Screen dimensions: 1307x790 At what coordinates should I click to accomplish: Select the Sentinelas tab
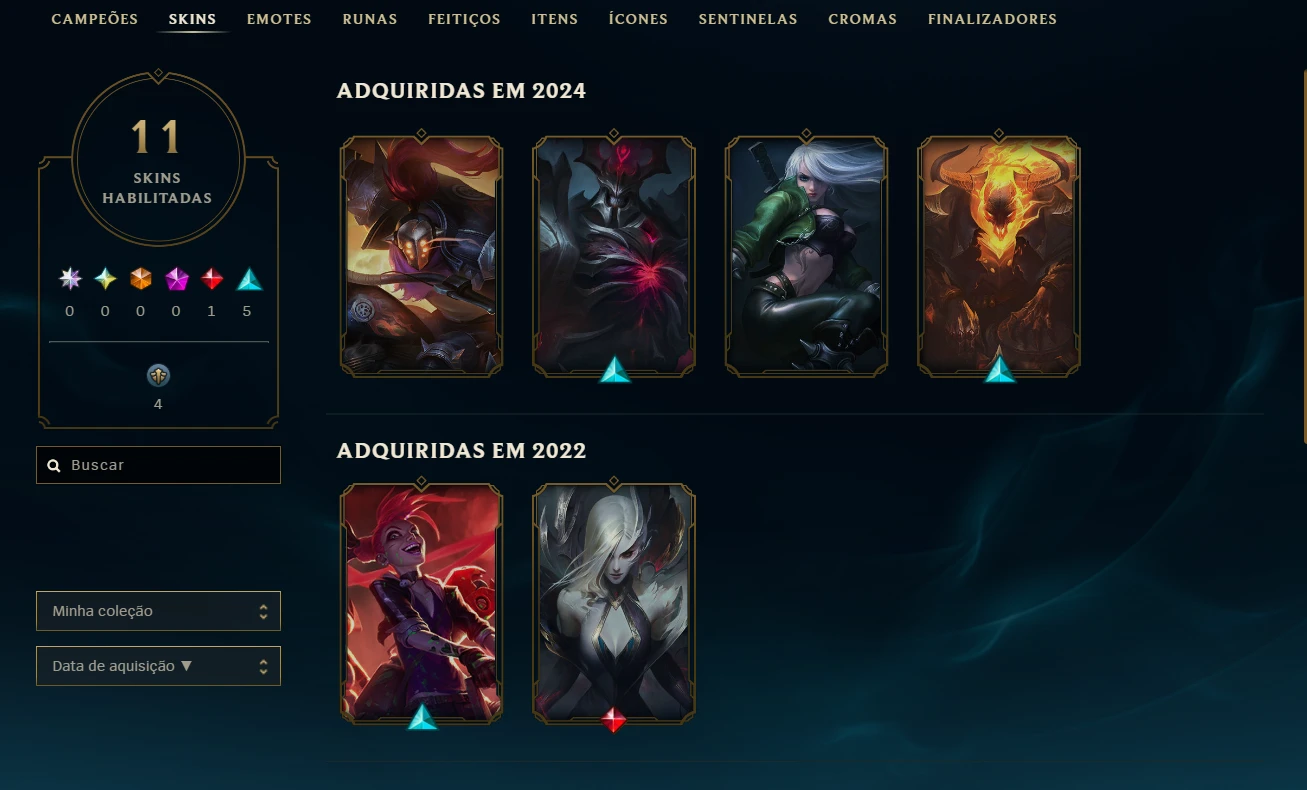coord(748,19)
